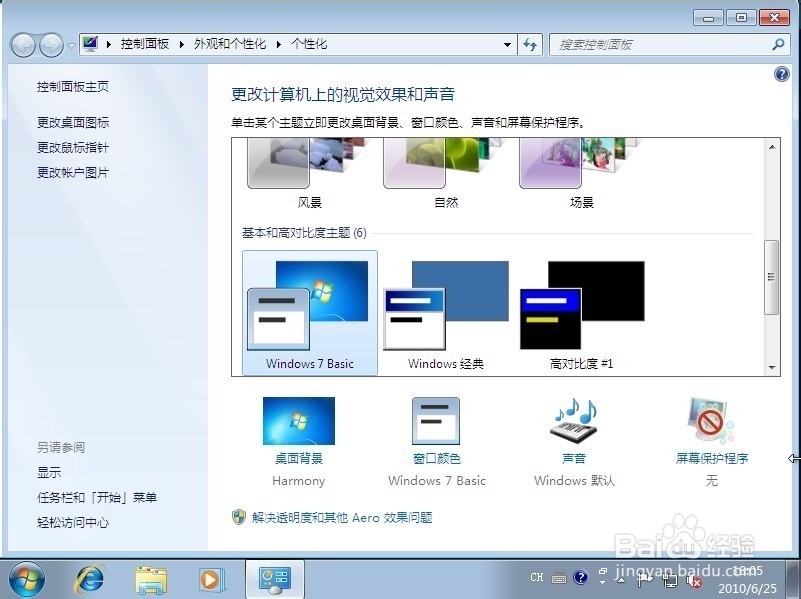Select the 高对比度 #1 theme
Viewport: 801px width, 599px height.
[581, 313]
